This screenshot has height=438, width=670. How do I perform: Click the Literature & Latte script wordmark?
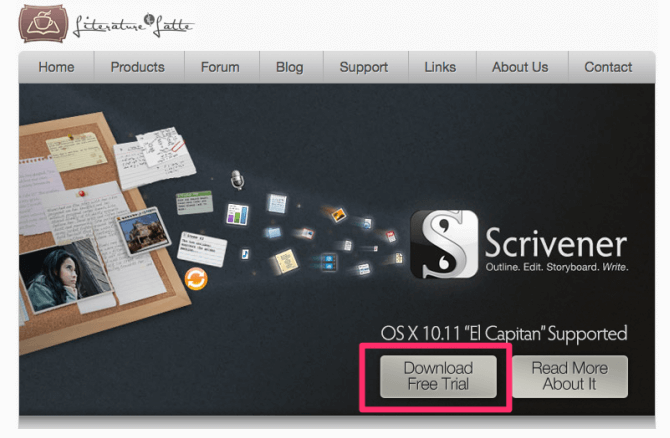(134, 26)
